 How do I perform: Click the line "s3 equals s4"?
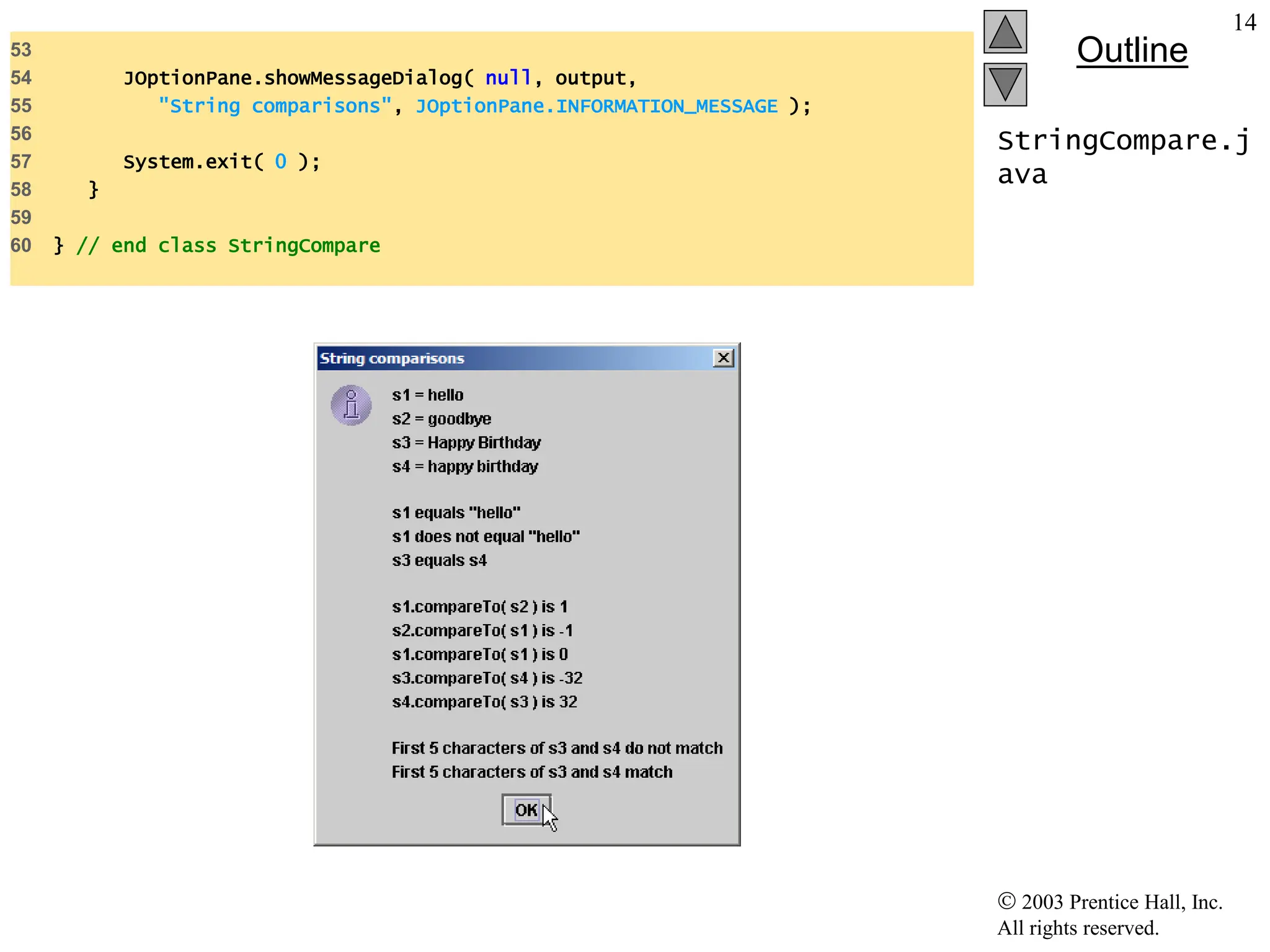pos(439,560)
